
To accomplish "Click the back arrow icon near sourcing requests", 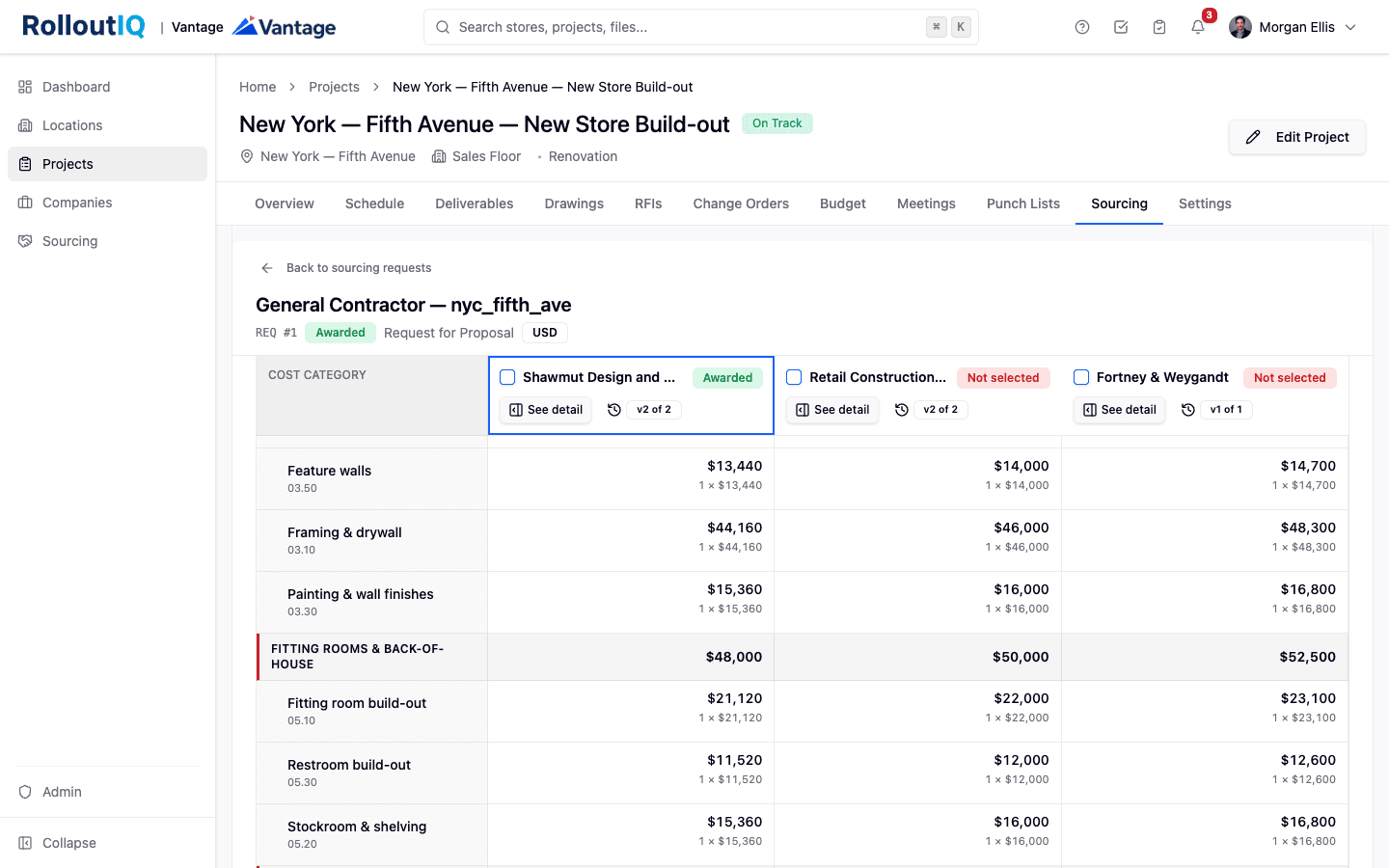I will [267, 268].
